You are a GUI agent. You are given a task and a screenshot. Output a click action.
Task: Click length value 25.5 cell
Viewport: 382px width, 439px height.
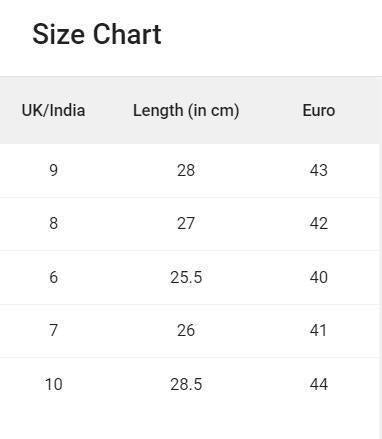186,277
